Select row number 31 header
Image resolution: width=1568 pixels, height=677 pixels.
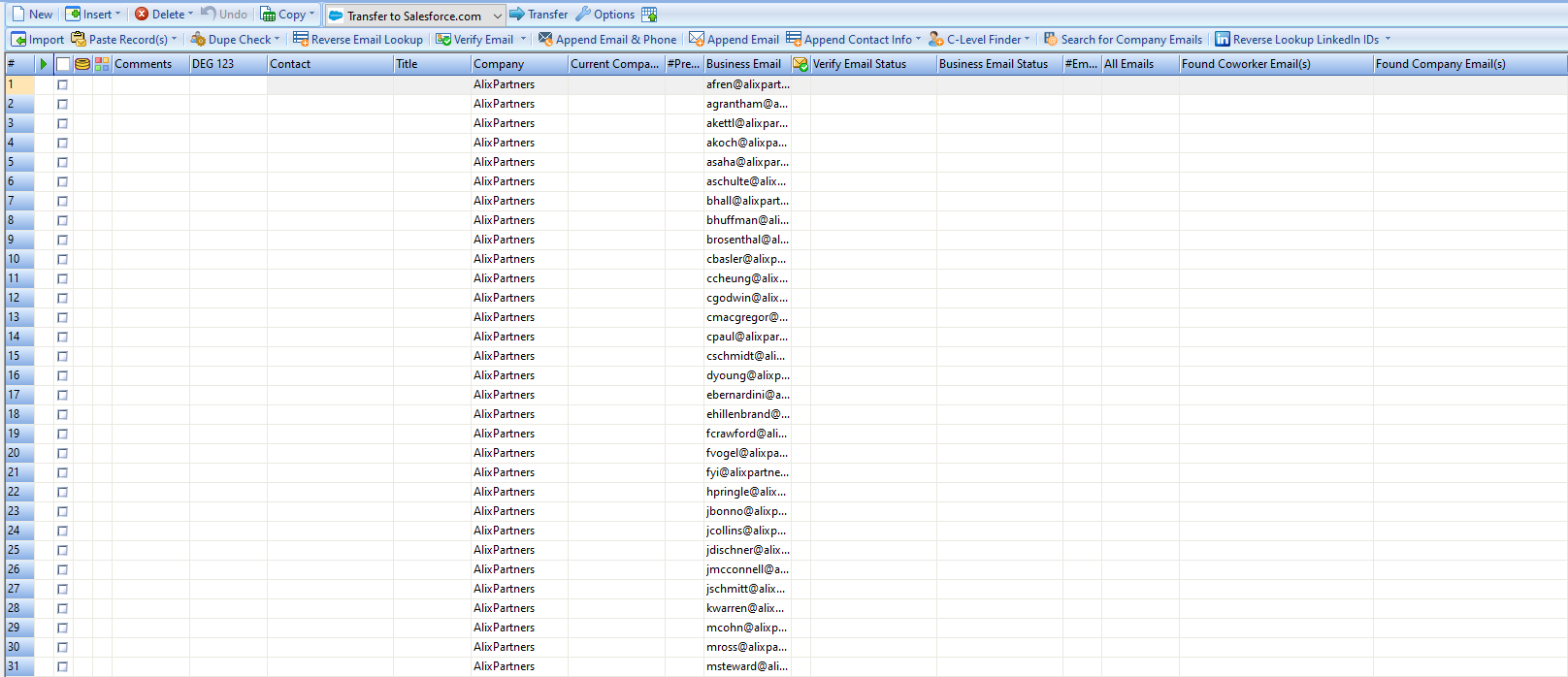[x=19, y=666]
